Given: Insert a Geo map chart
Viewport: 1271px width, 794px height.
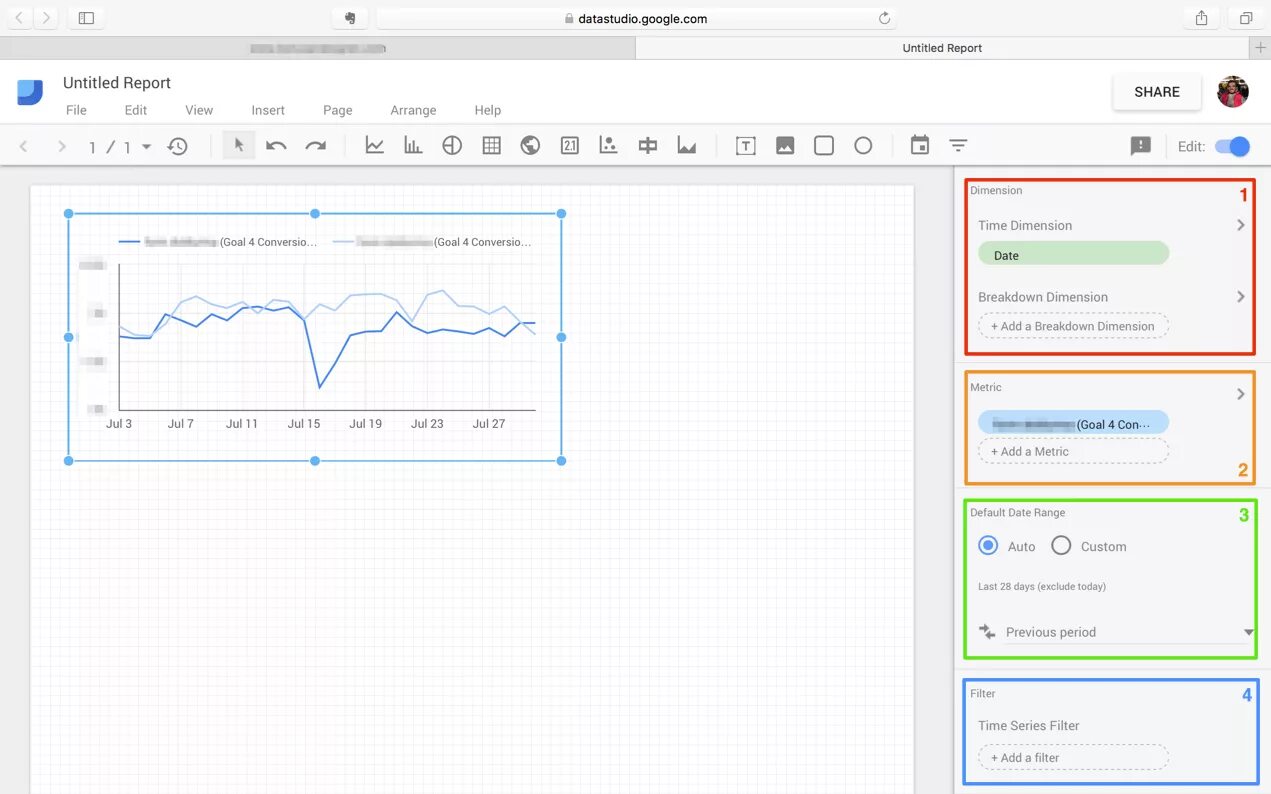Looking at the screenshot, I should point(530,146).
